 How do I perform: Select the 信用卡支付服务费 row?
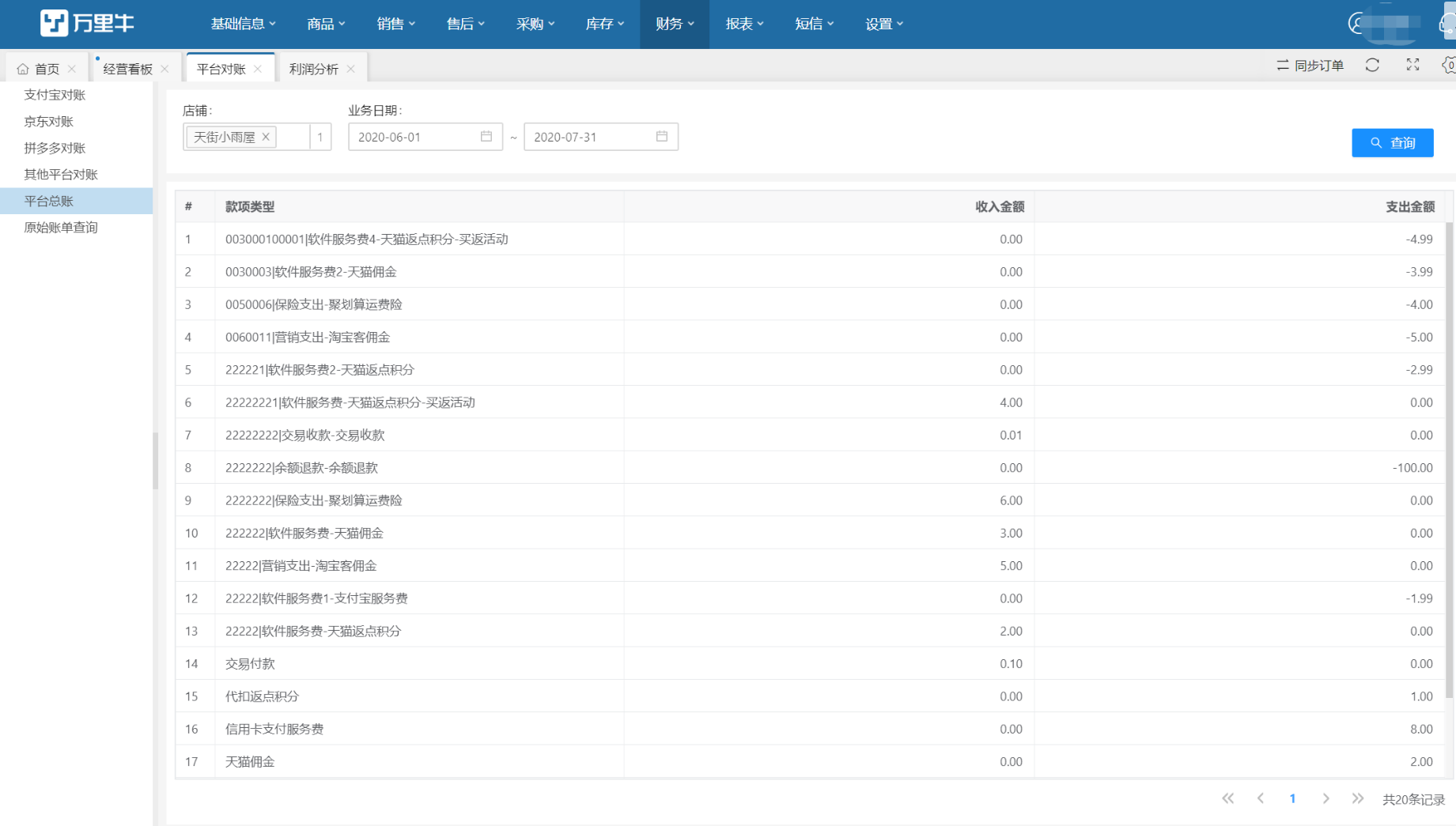(x=811, y=729)
